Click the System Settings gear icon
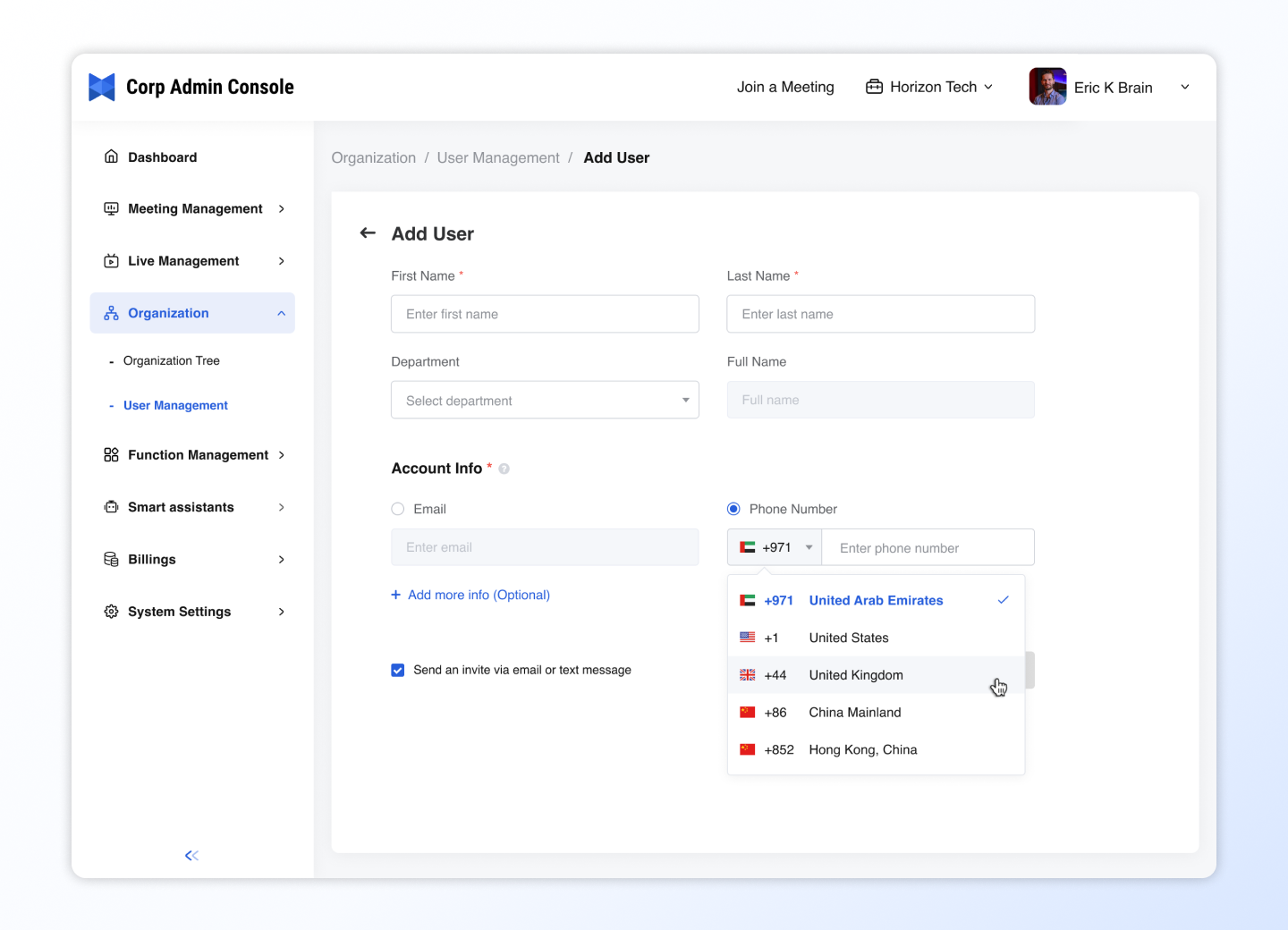Screen dimensions: 1288x930 [111, 612]
